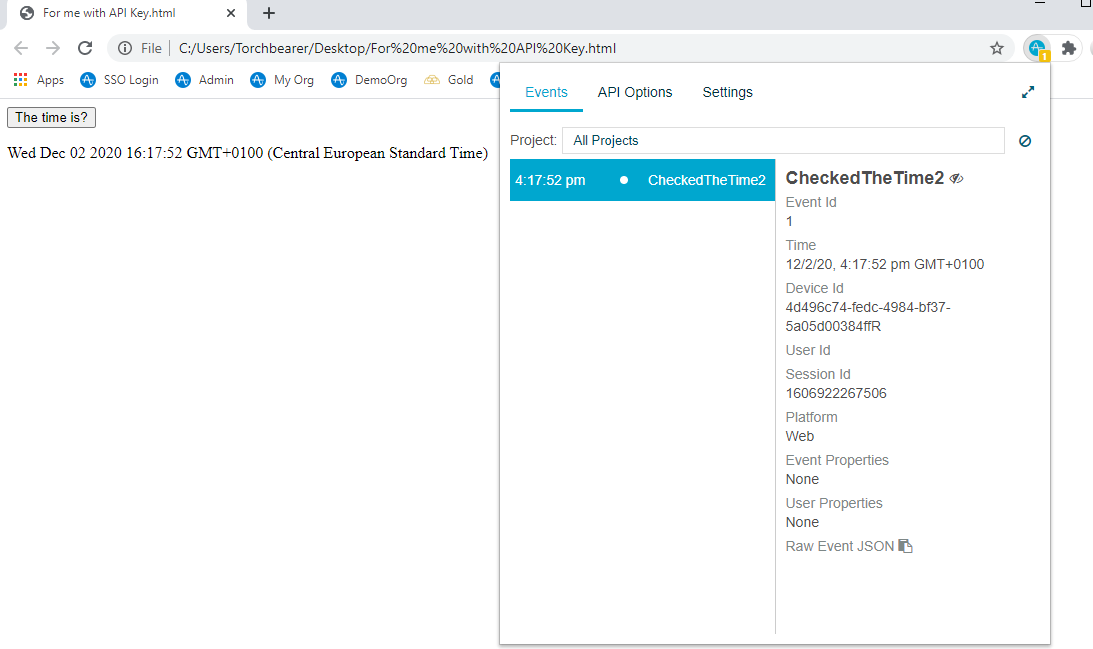The height and width of the screenshot is (649, 1093).
Task: Open the My Org bookmark
Action: (x=282, y=80)
